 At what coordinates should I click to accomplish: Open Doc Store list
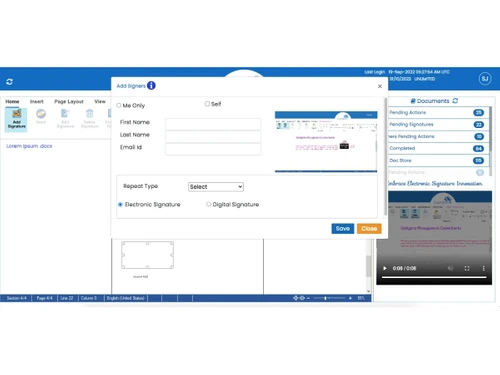438,161
